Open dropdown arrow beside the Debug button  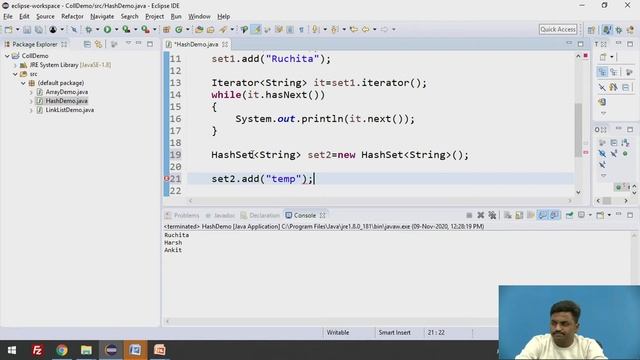click(x=97, y=29)
